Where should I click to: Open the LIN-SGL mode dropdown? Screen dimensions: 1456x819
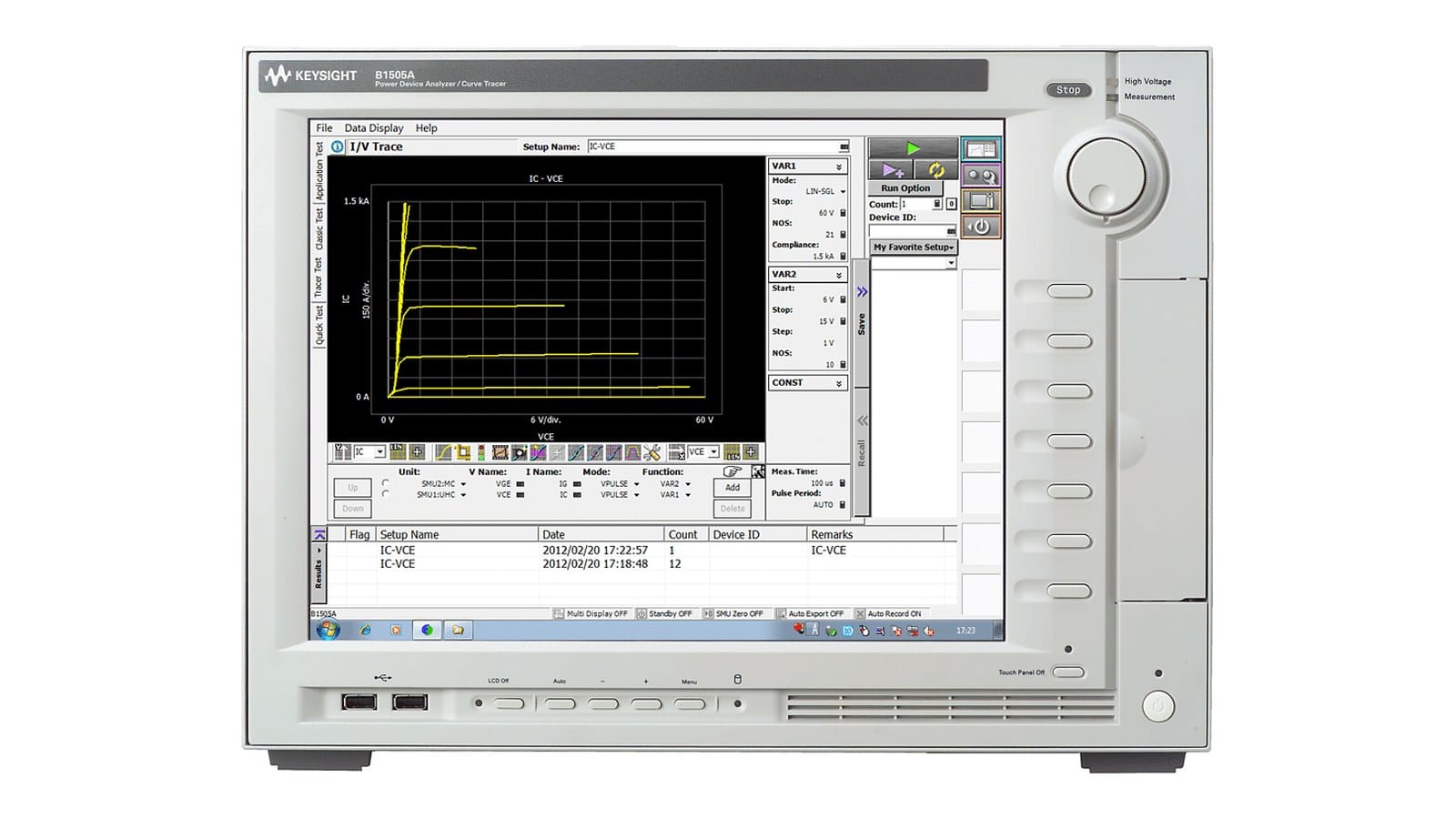click(843, 191)
